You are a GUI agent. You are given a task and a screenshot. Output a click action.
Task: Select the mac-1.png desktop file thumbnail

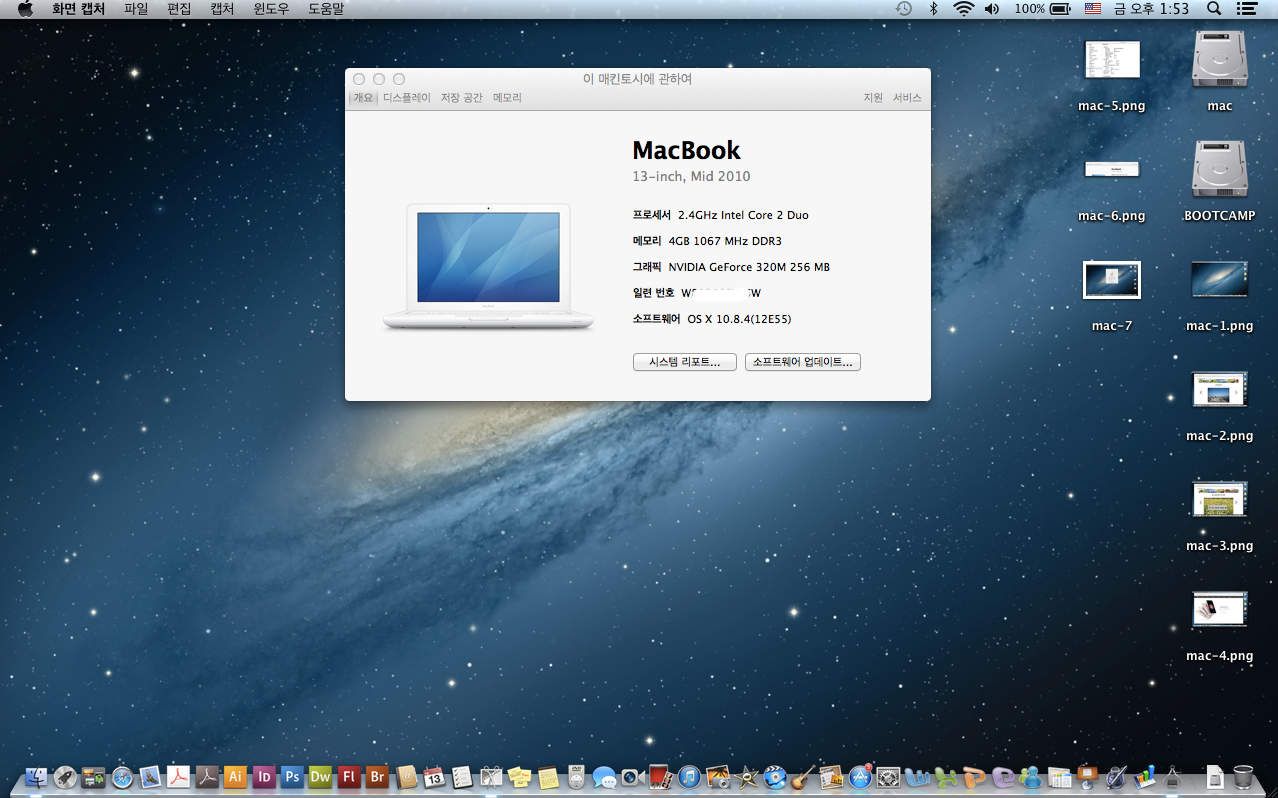coord(1219,280)
